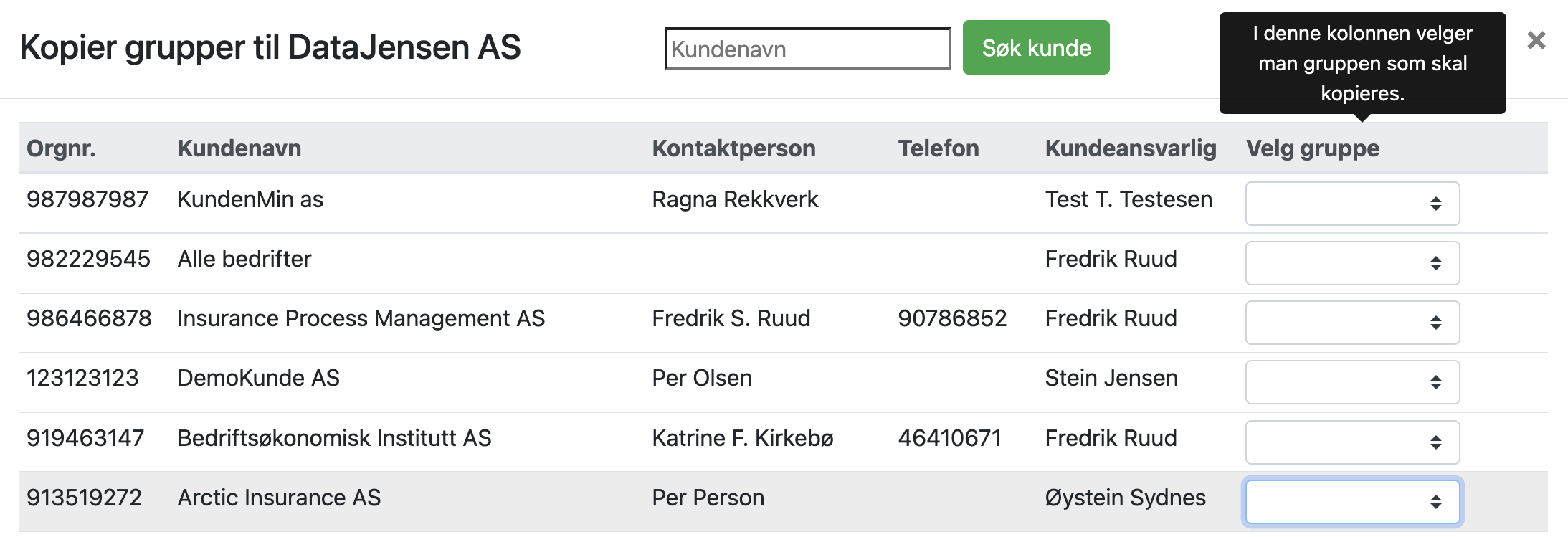
Task: Click the Orgnr. column header
Action: click(x=61, y=148)
